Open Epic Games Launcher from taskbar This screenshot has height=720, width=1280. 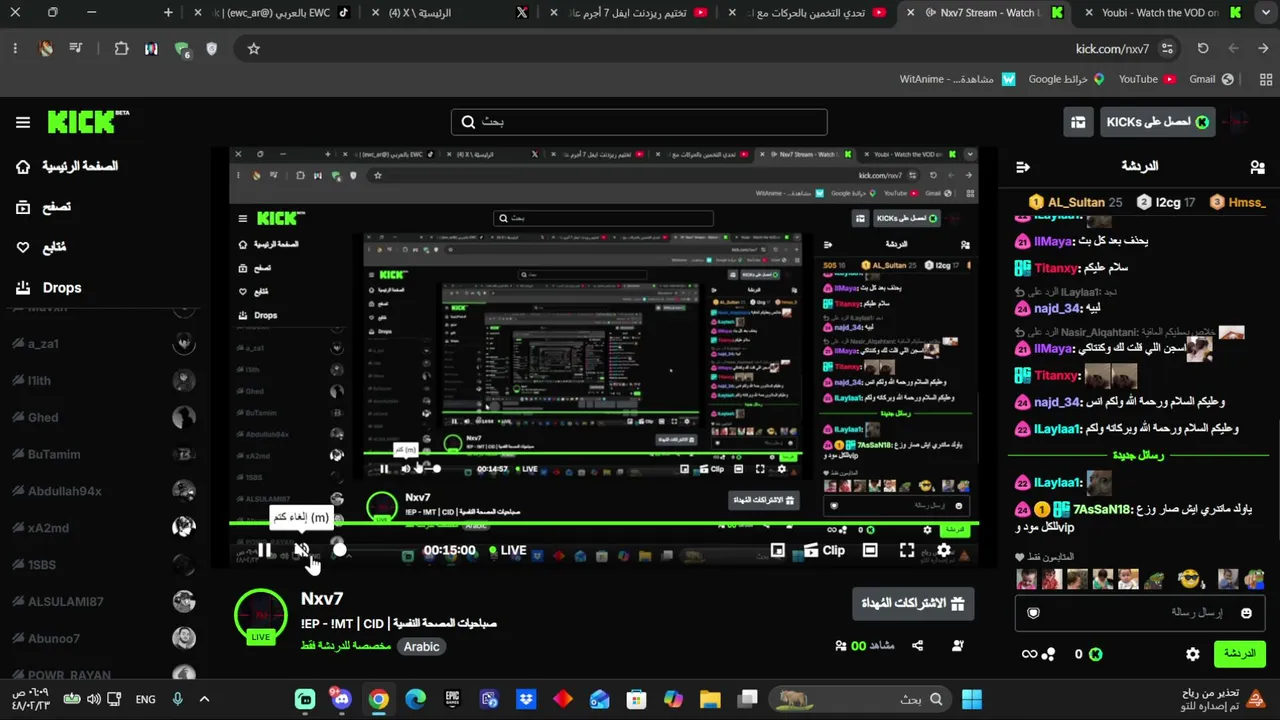point(452,699)
